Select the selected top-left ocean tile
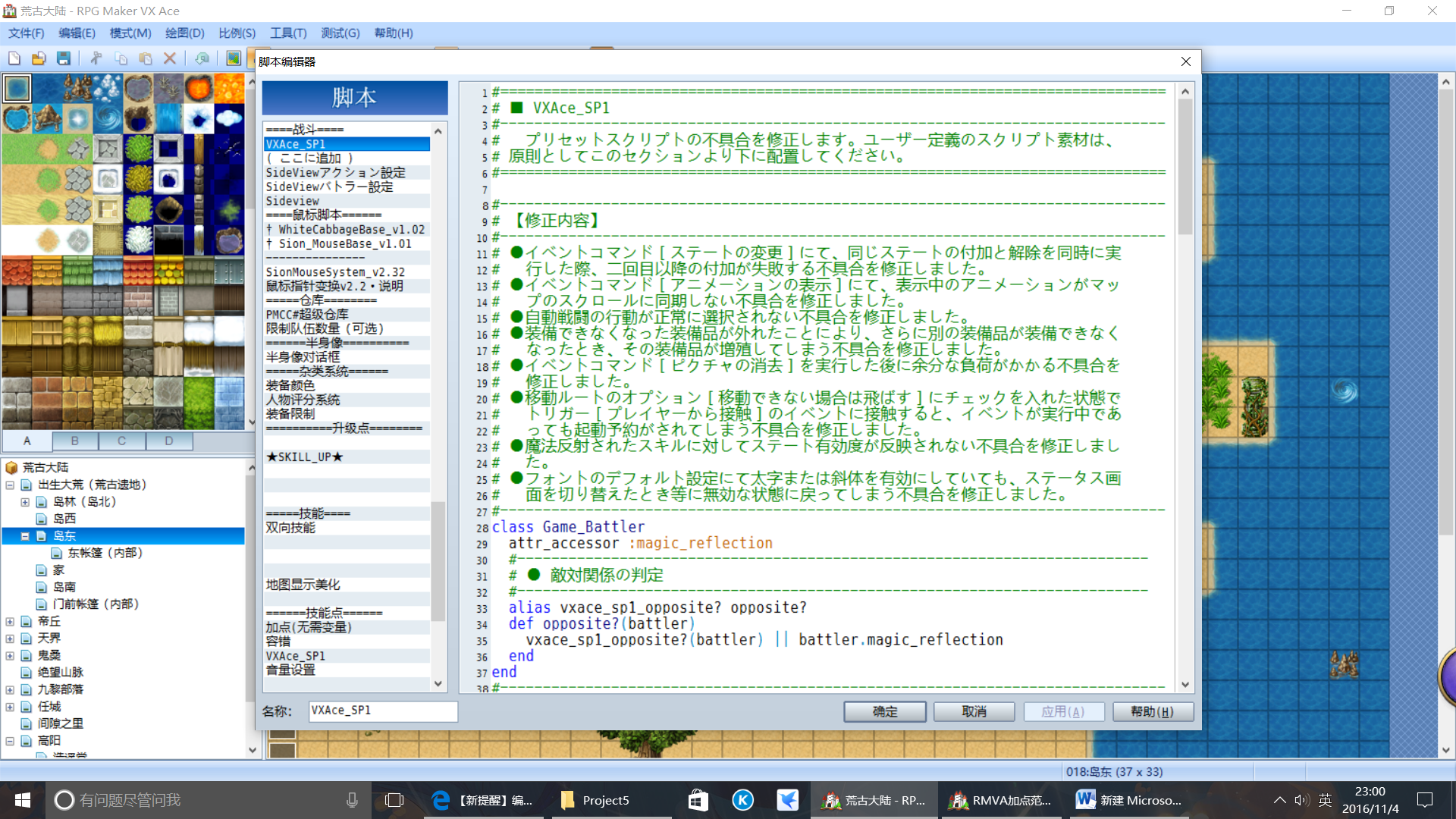 (x=17, y=88)
